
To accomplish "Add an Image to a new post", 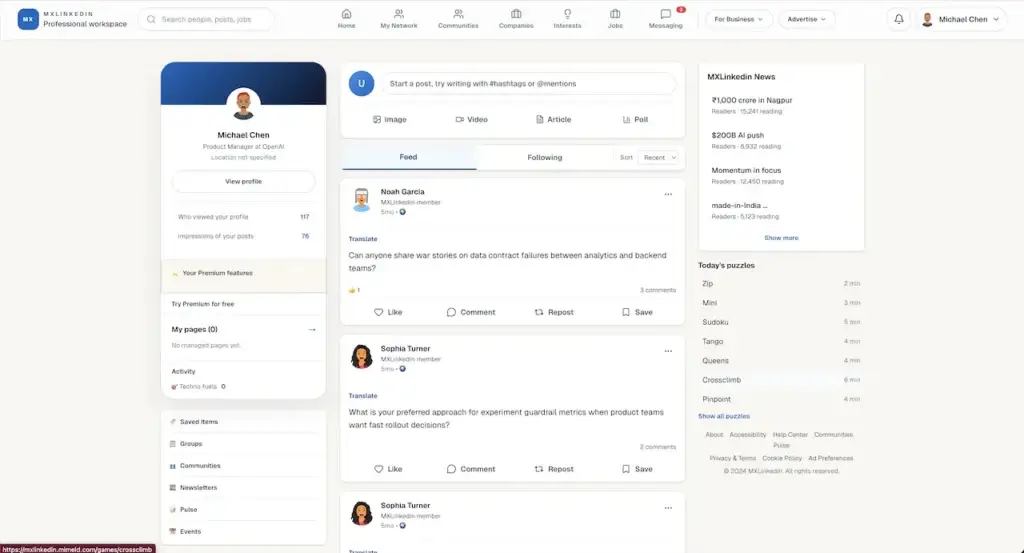I will (389, 119).
